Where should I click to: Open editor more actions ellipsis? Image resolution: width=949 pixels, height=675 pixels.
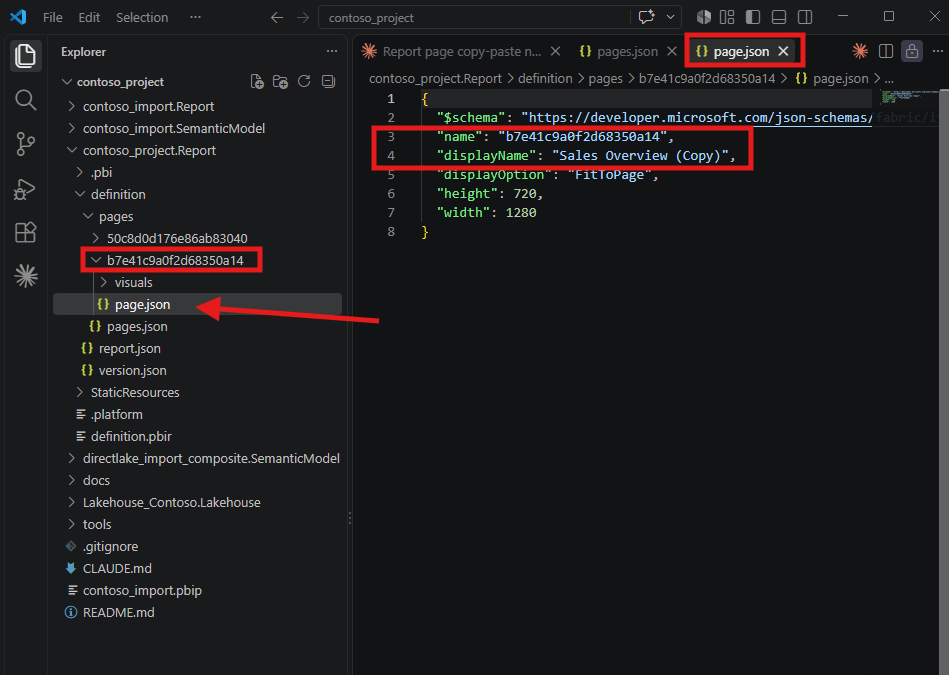pyautogui.click(x=938, y=51)
